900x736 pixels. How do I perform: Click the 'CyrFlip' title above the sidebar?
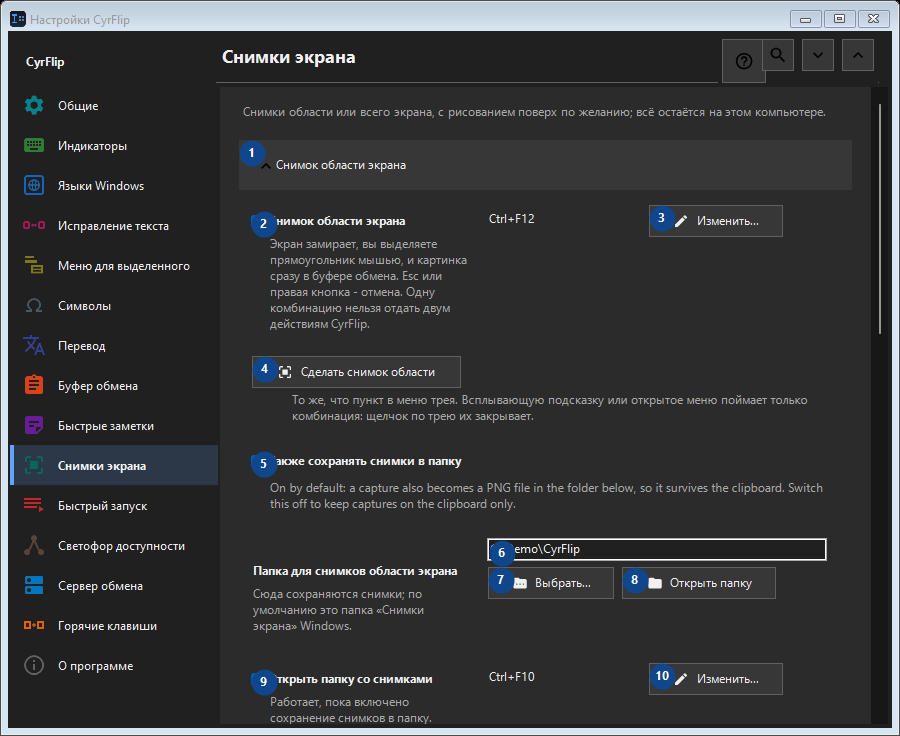pos(45,62)
